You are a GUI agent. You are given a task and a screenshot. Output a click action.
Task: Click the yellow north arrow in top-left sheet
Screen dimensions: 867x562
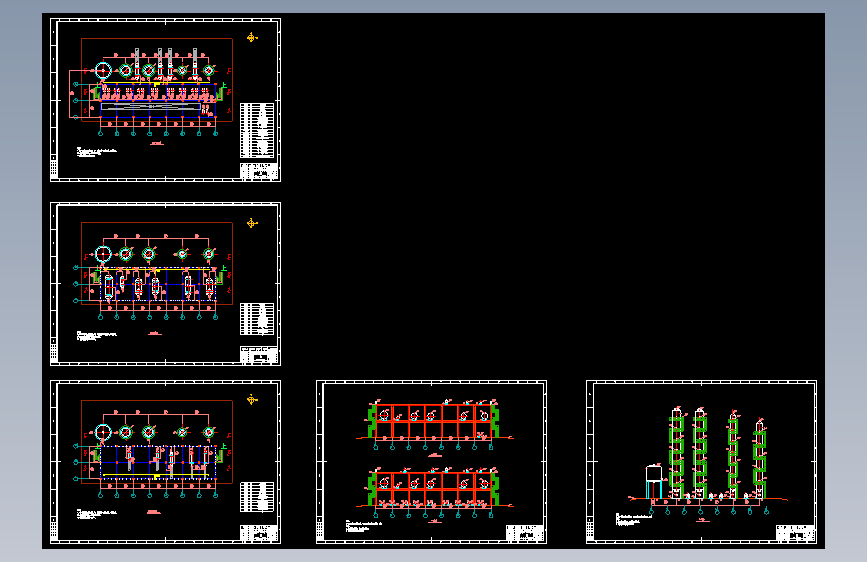[x=252, y=37]
